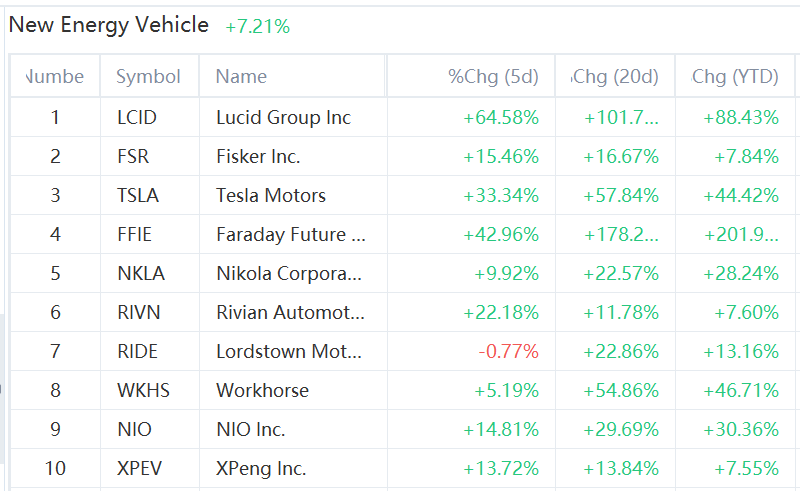Image resolution: width=800 pixels, height=491 pixels.
Task: Open New Energy Vehicle sector title
Action: coord(109,25)
